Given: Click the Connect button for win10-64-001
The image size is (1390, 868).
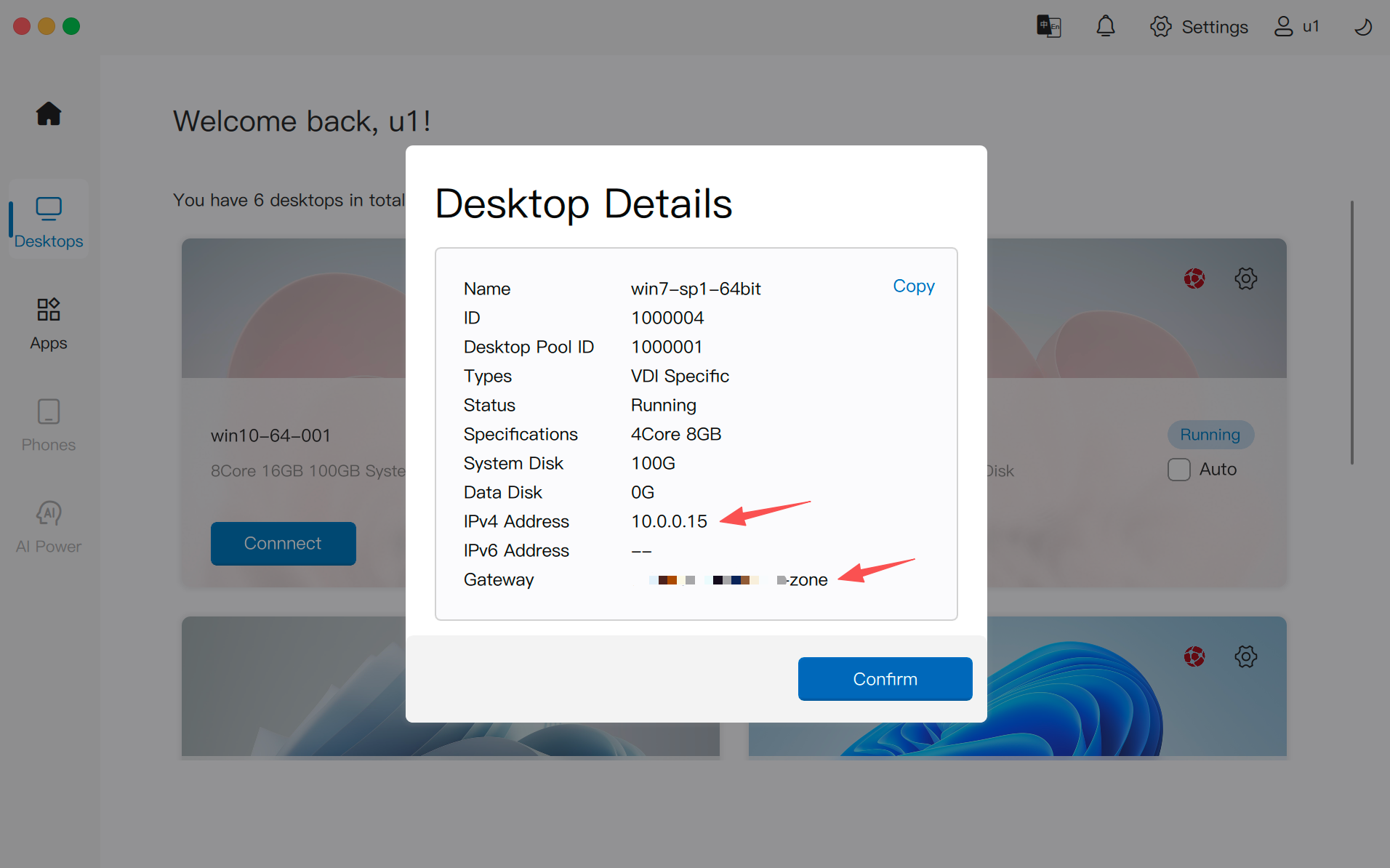Looking at the screenshot, I should coord(283,543).
